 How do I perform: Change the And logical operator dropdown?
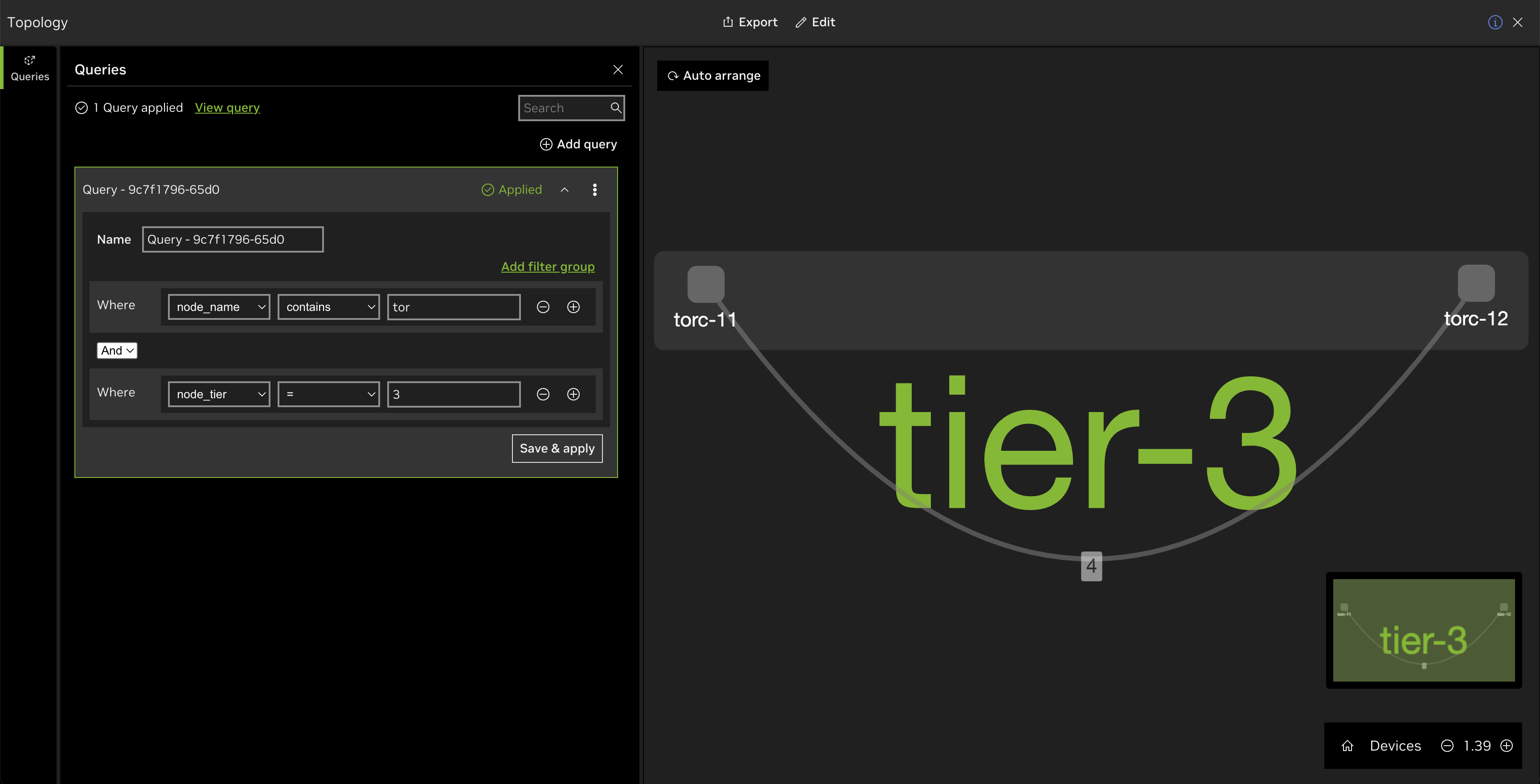coord(117,350)
